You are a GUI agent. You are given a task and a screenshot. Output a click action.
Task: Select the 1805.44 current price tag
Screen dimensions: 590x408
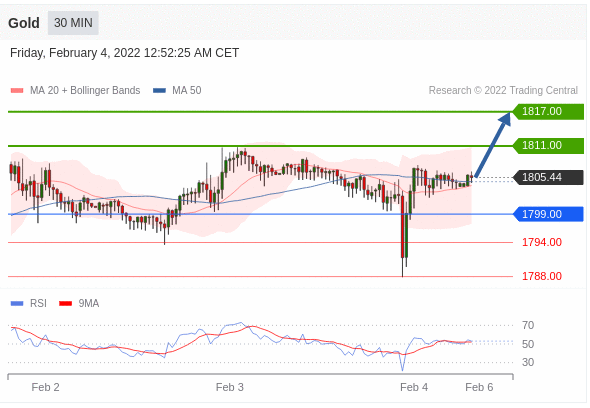point(549,177)
